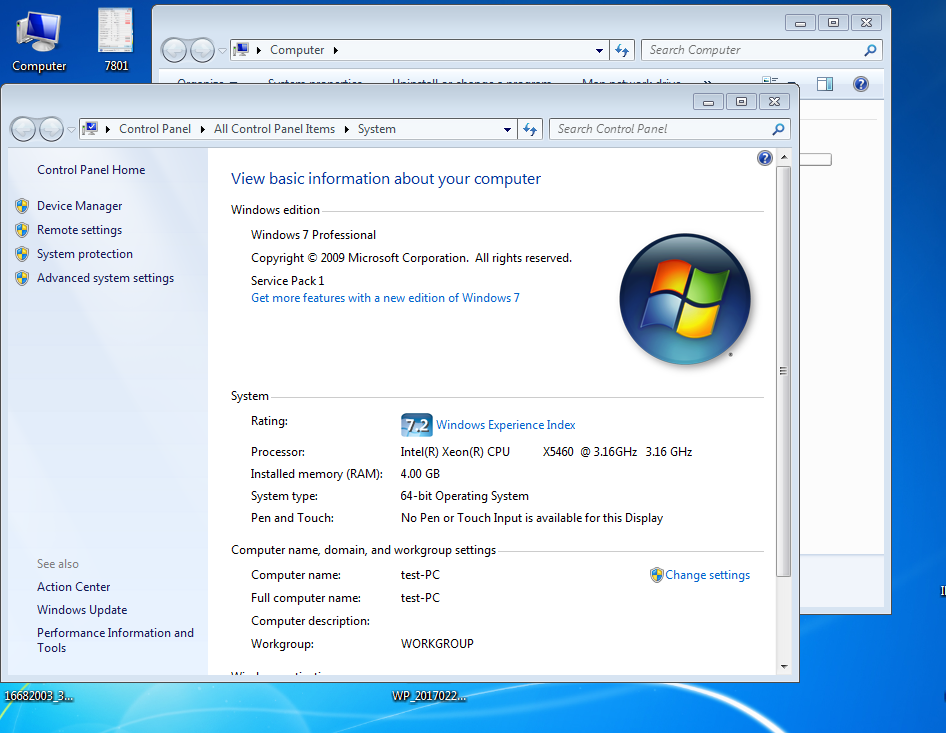
Task: Click the WORKGROUP value
Action: (437, 644)
